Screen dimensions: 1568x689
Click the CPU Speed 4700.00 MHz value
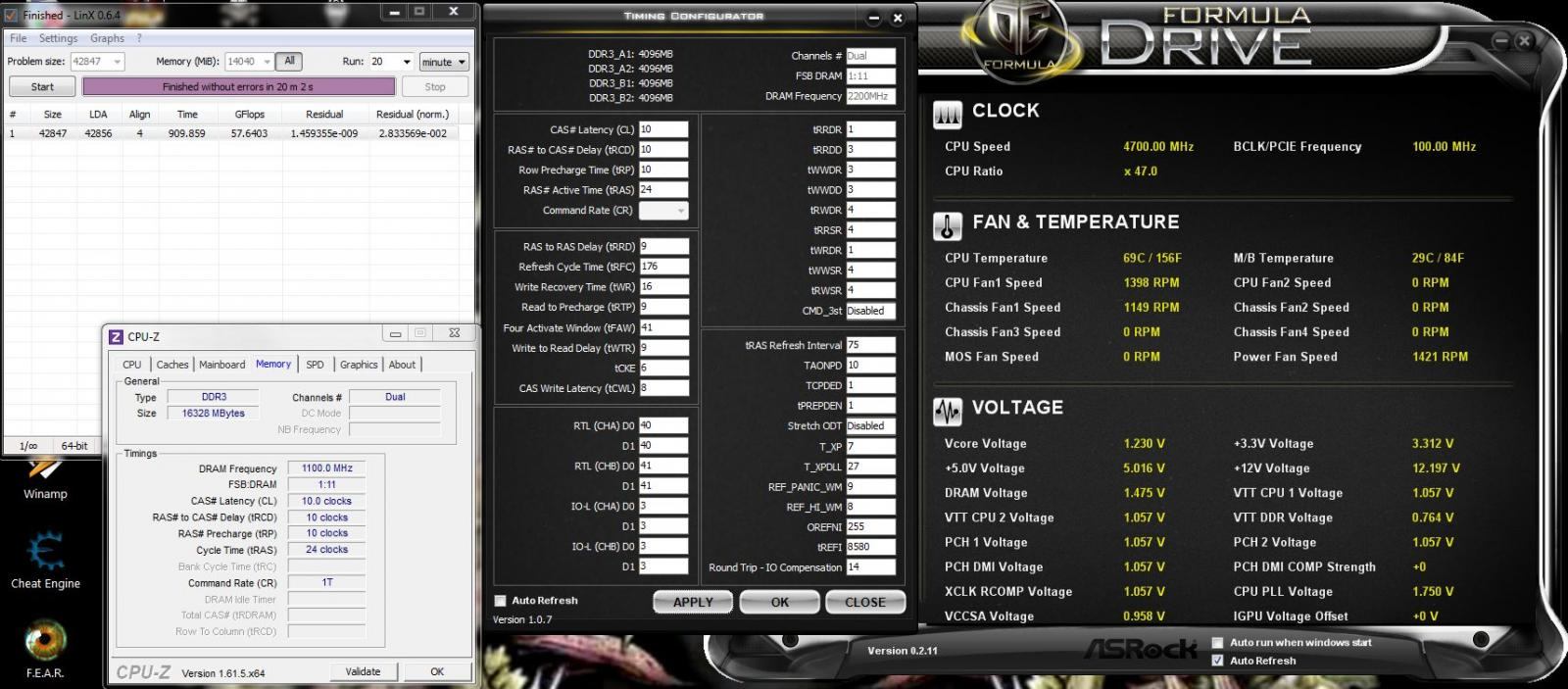1158,147
